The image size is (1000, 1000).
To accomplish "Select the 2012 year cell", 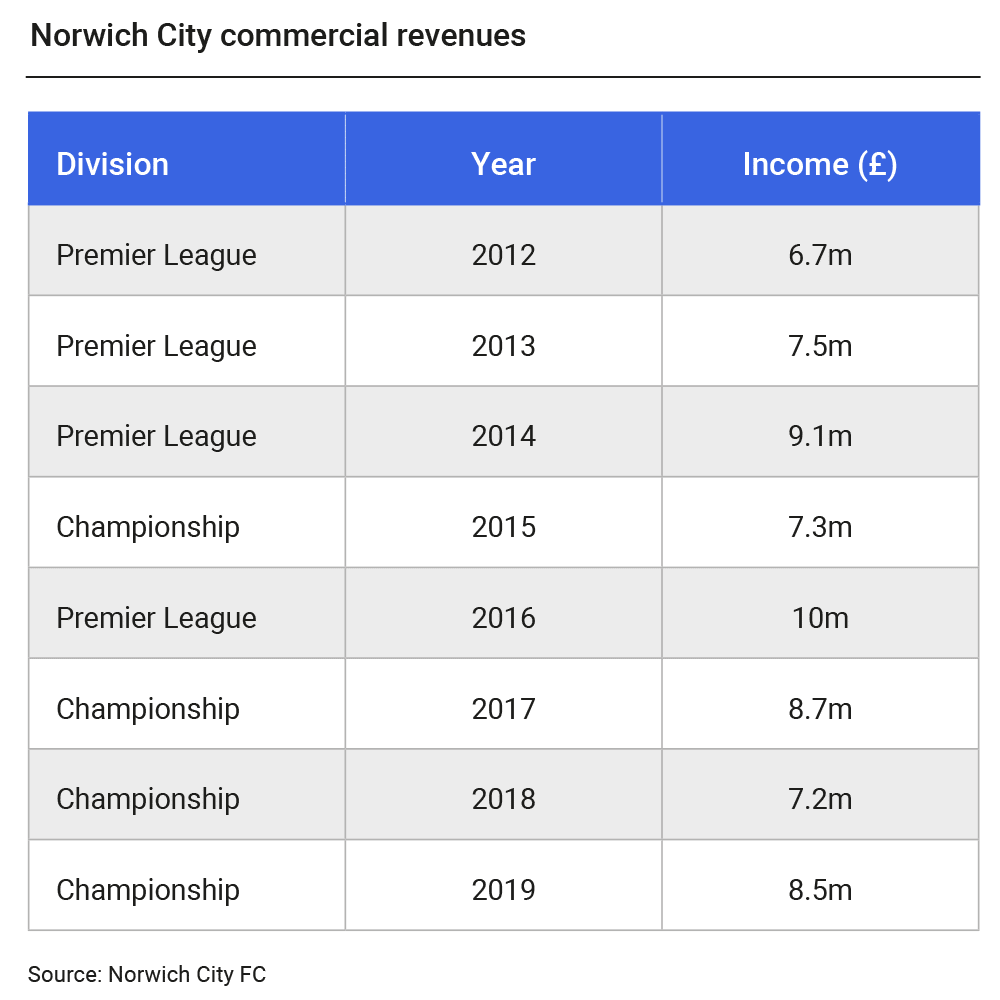I will coord(503,255).
